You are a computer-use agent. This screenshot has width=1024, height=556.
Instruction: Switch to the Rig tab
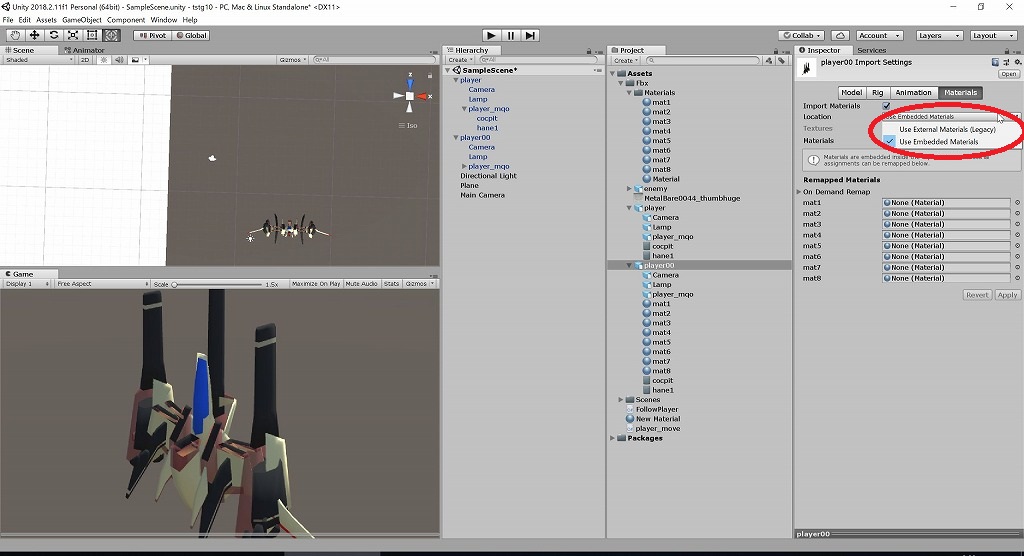[878, 93]
